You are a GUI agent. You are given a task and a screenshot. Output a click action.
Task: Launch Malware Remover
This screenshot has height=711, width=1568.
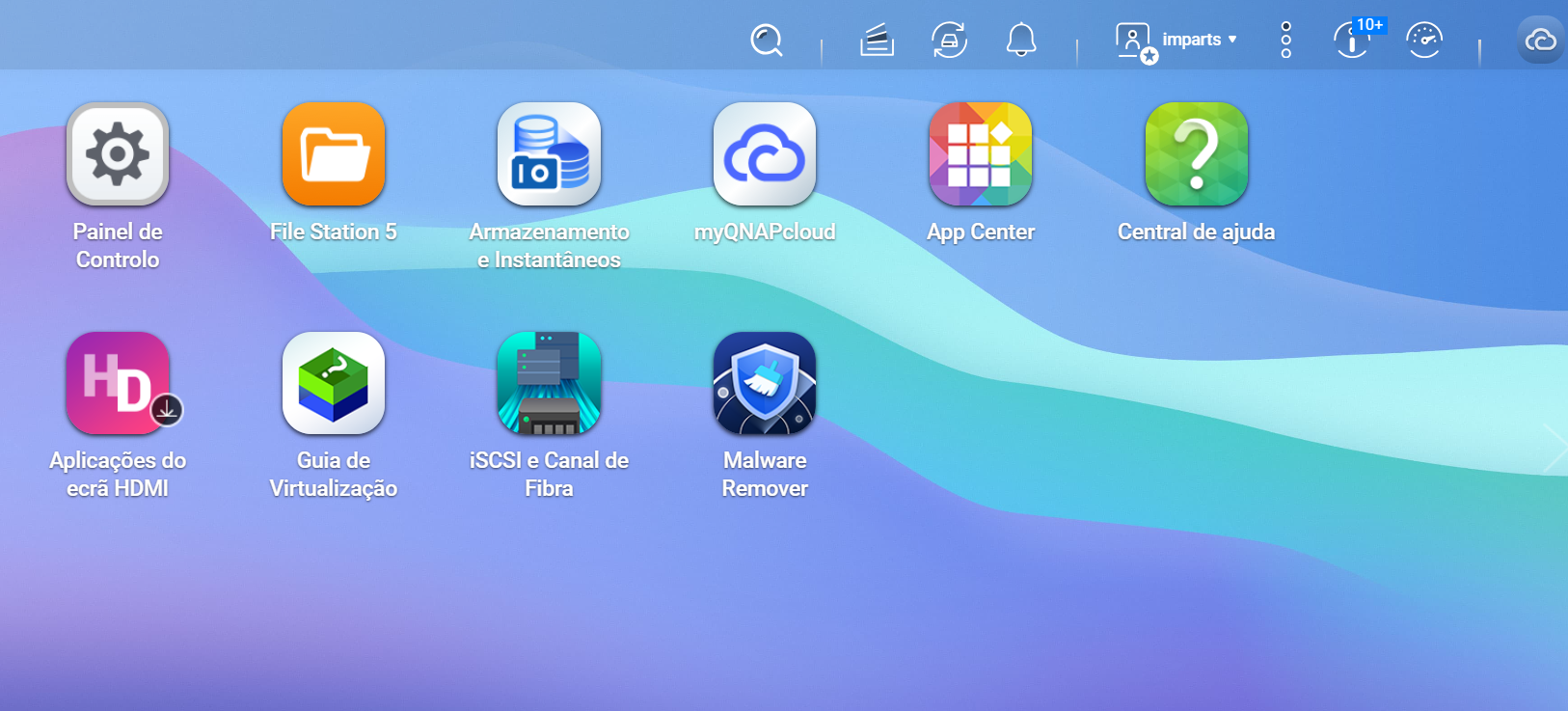click(x=765, y=384)
